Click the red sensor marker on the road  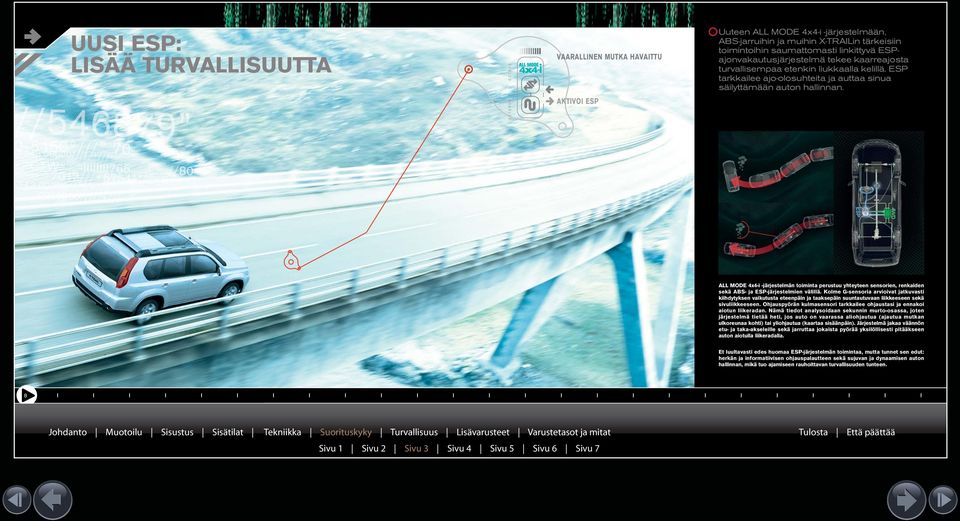pos(291,260)
